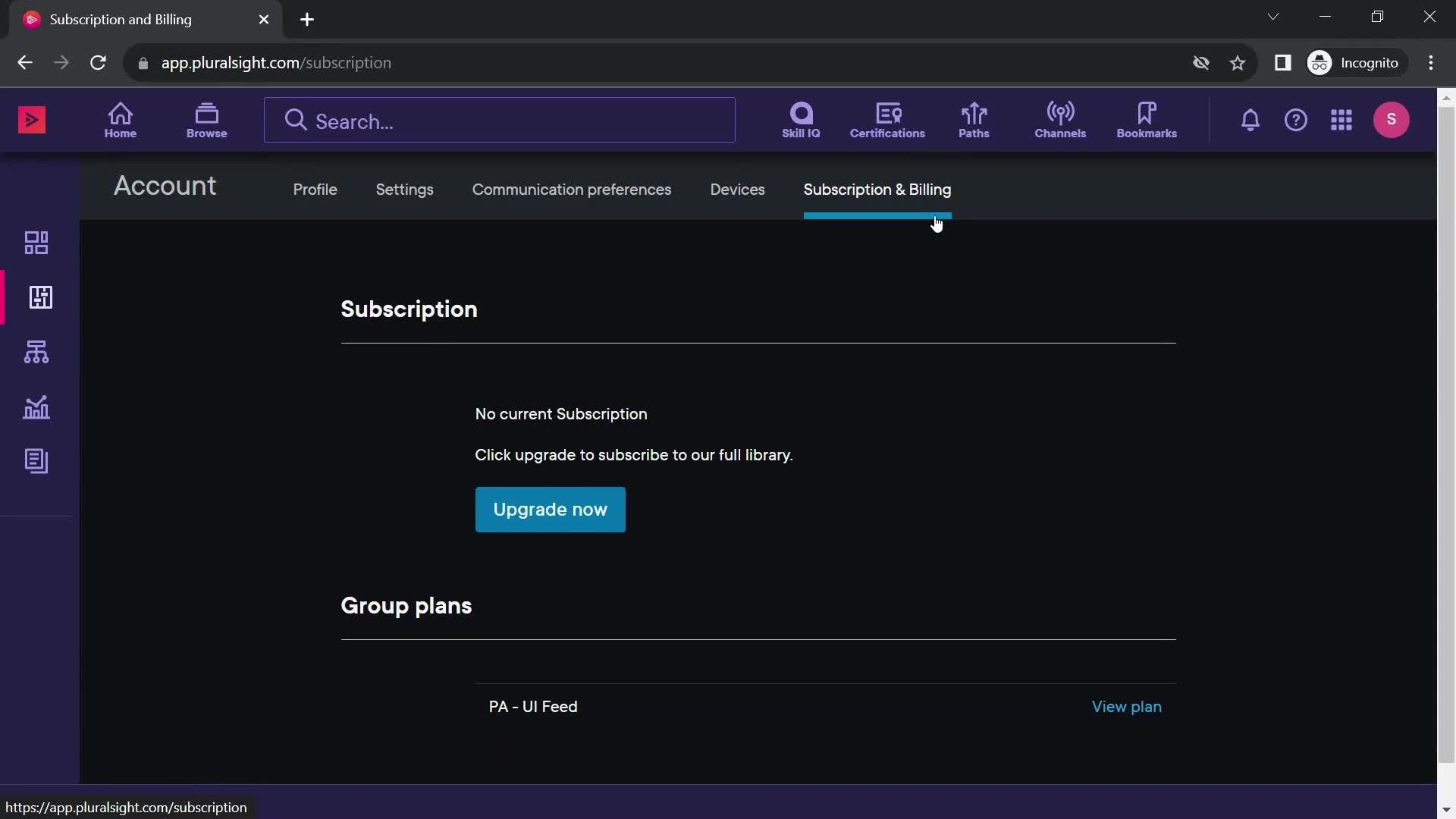1456x819 pixels.
Task: Open user profile avatar menu
Action: coord(1392,119)
